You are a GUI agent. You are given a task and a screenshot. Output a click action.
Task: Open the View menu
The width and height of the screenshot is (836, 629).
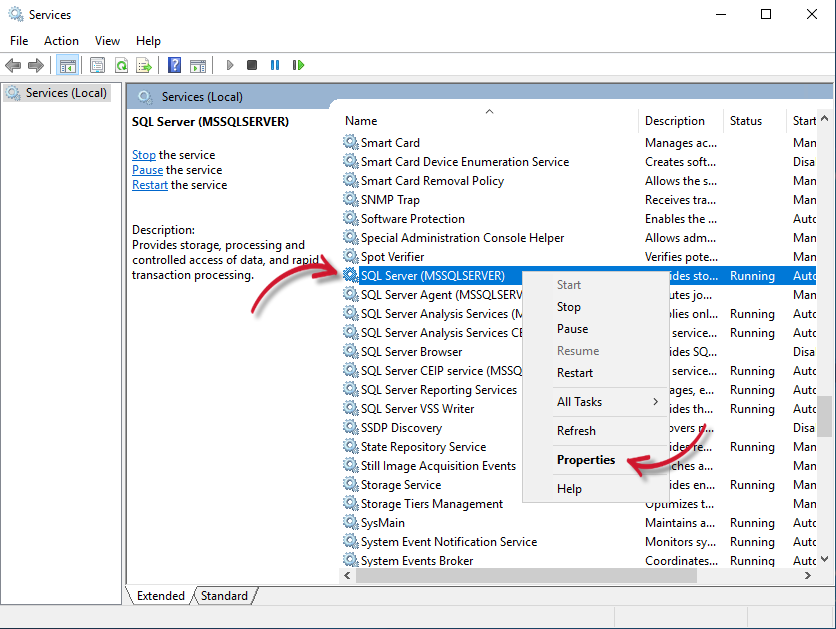(106, 41)
